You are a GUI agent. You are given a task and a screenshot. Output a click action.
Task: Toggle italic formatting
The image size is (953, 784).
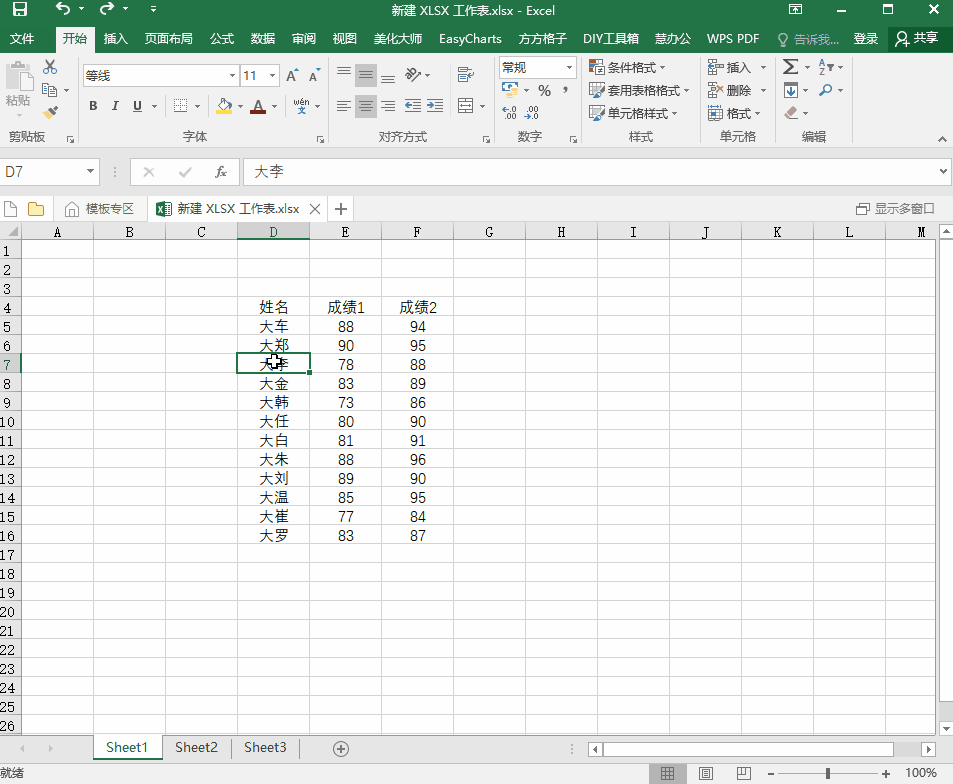tap(115, 106)
